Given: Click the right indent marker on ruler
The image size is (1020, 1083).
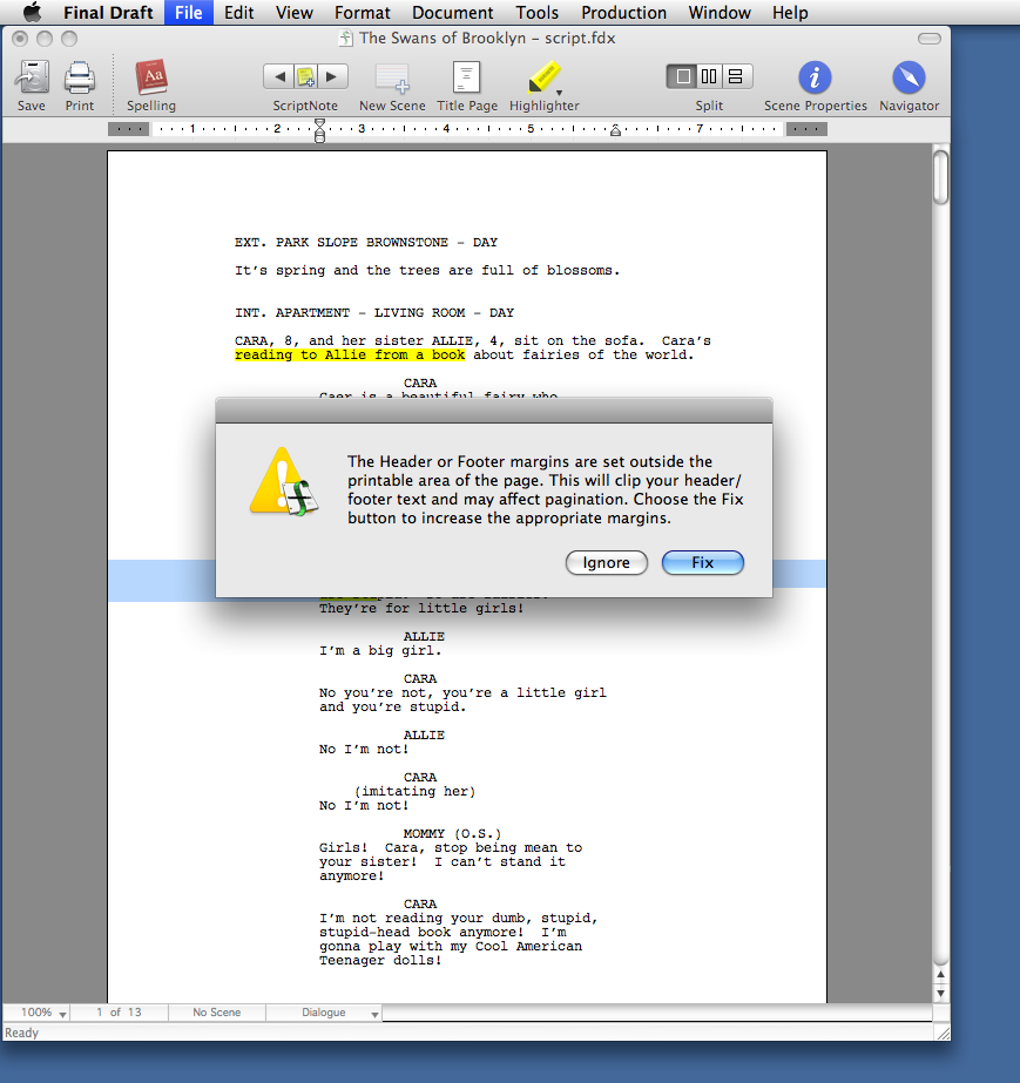Looking at the screenshot, I should pyautogui.click(x=615, y=130).
